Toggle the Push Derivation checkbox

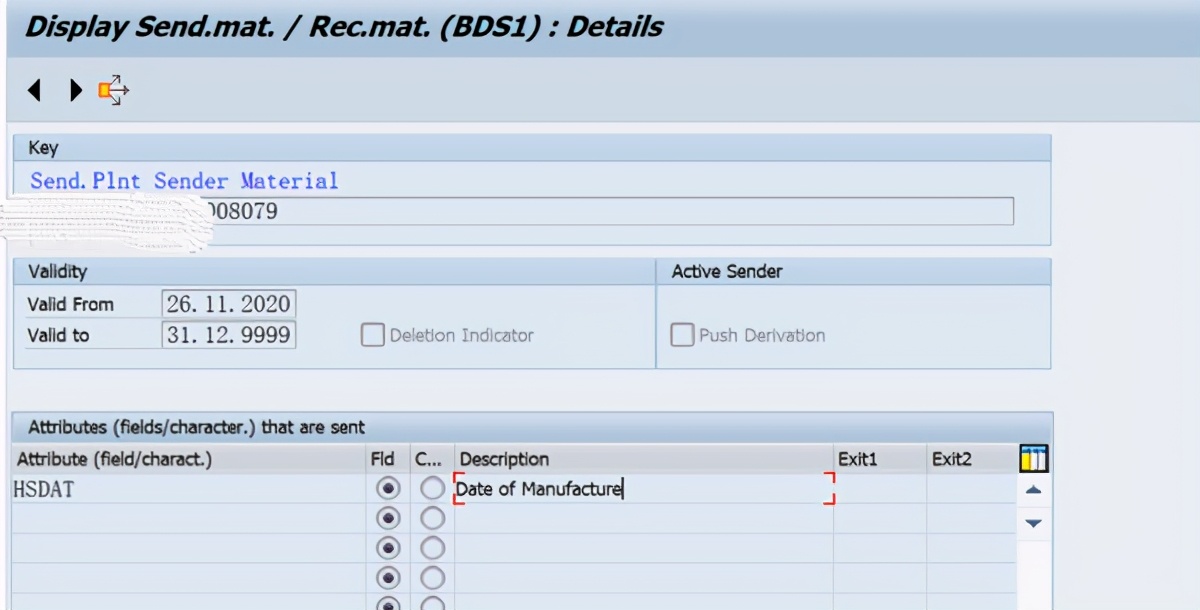682,336
